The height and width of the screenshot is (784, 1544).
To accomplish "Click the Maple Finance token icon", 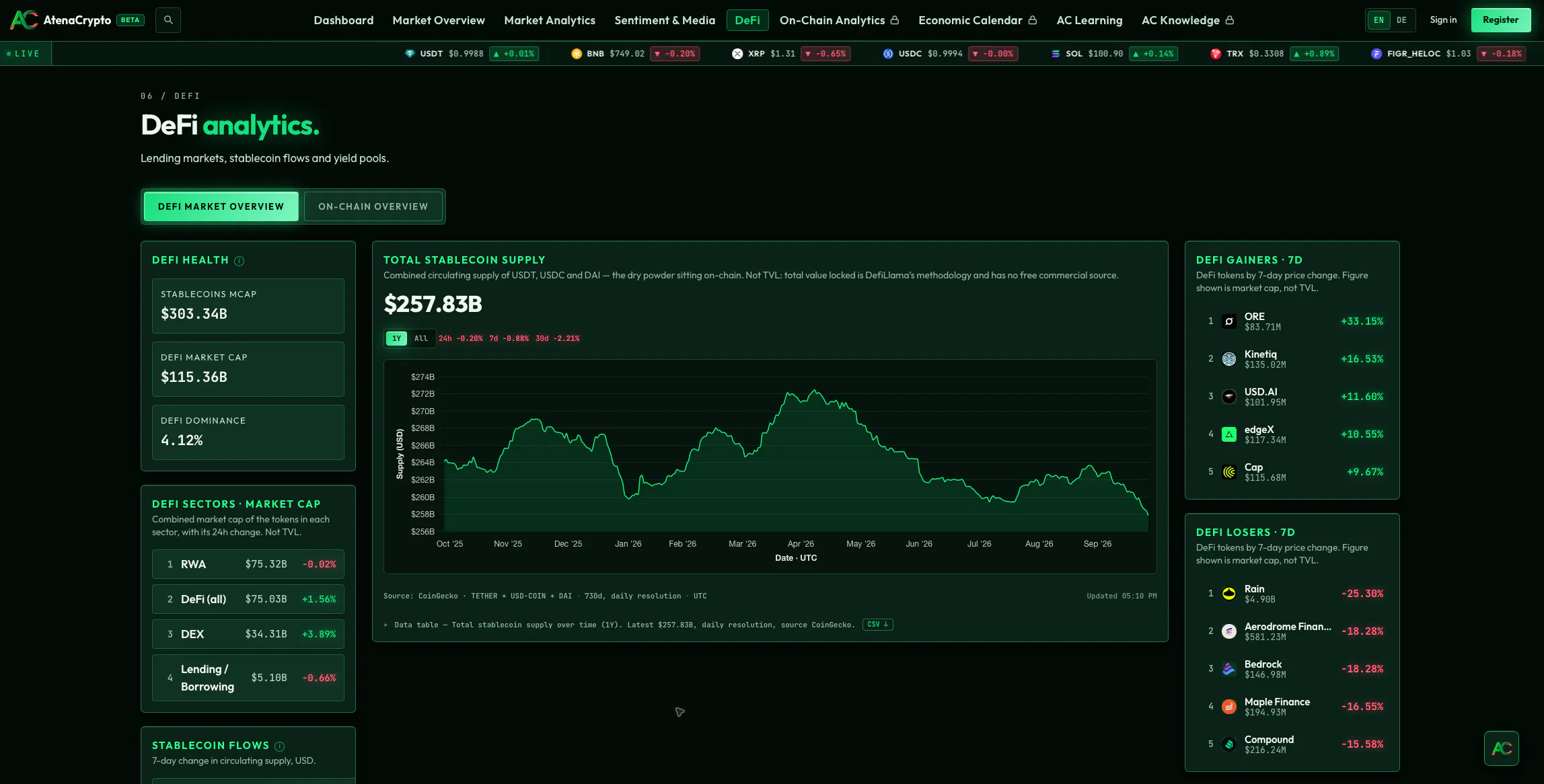I will 1229,707.
